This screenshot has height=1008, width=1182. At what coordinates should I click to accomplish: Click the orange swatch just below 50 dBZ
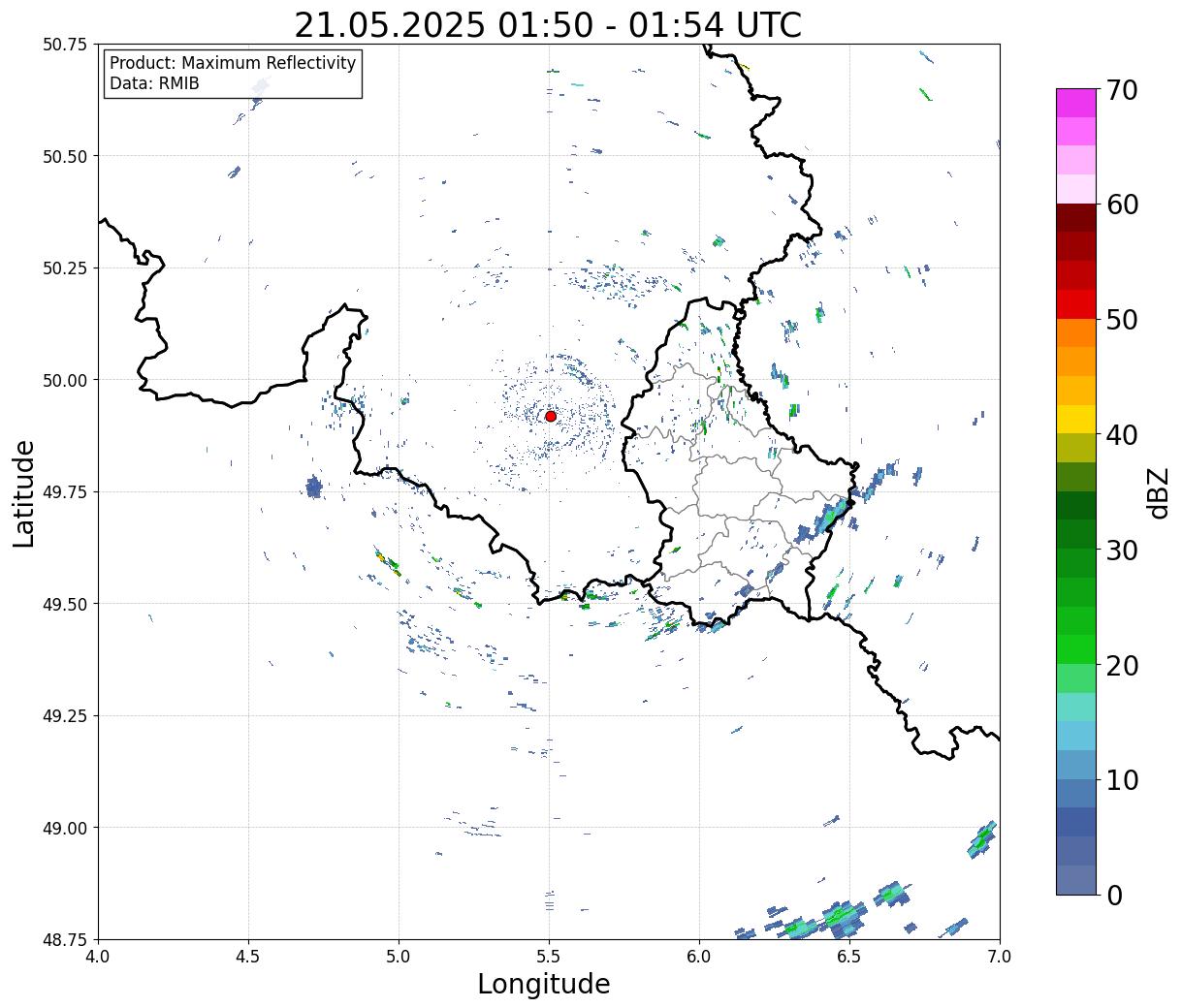[1076, 333]
